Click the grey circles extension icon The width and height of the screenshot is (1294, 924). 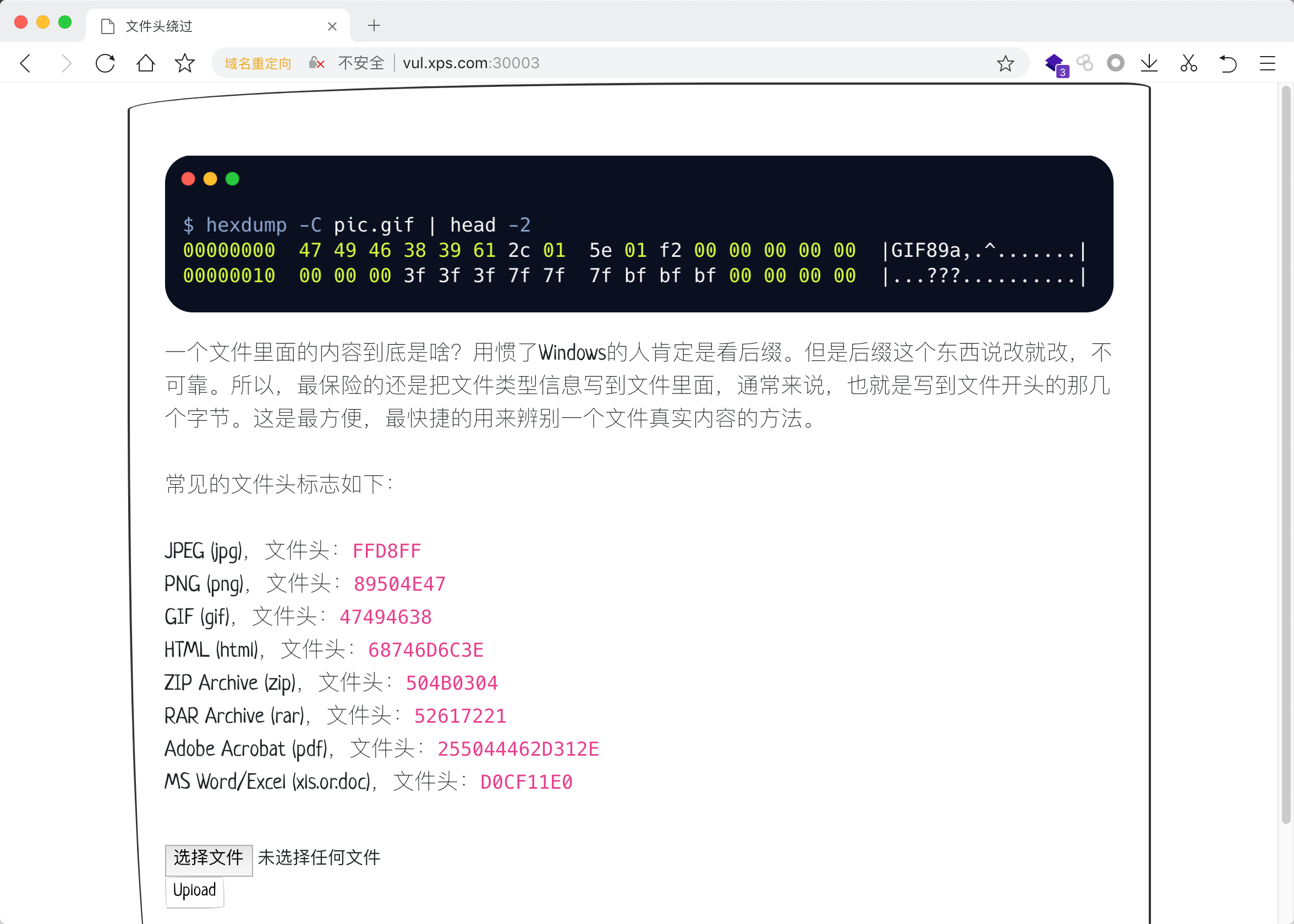tap(1084, 63)
